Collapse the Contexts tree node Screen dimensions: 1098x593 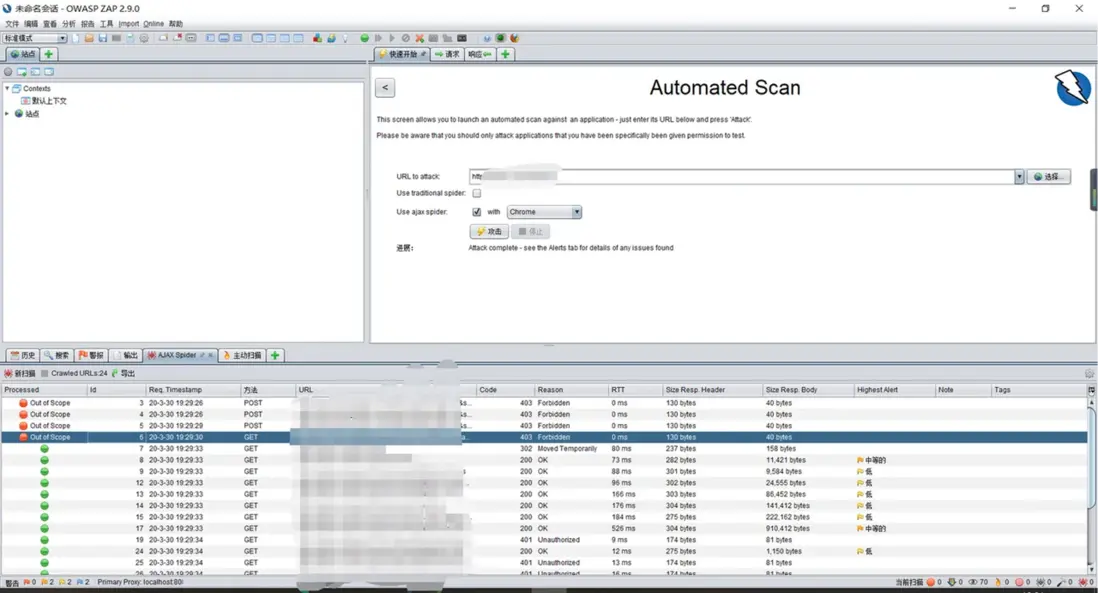click(x=7, y=88)
